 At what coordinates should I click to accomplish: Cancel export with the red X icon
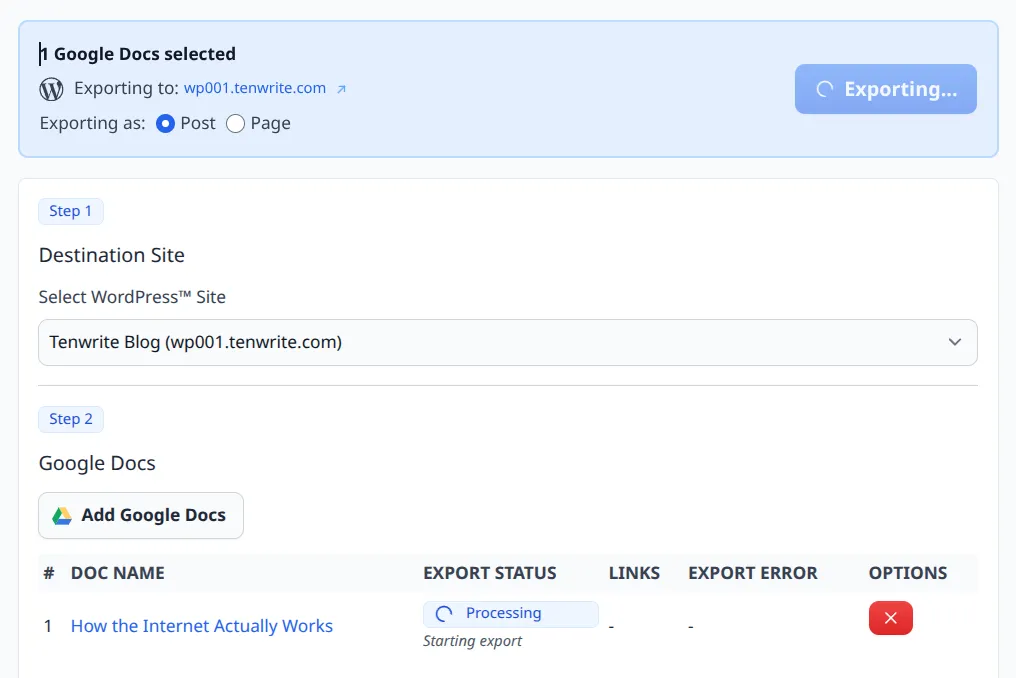(890, 618)
